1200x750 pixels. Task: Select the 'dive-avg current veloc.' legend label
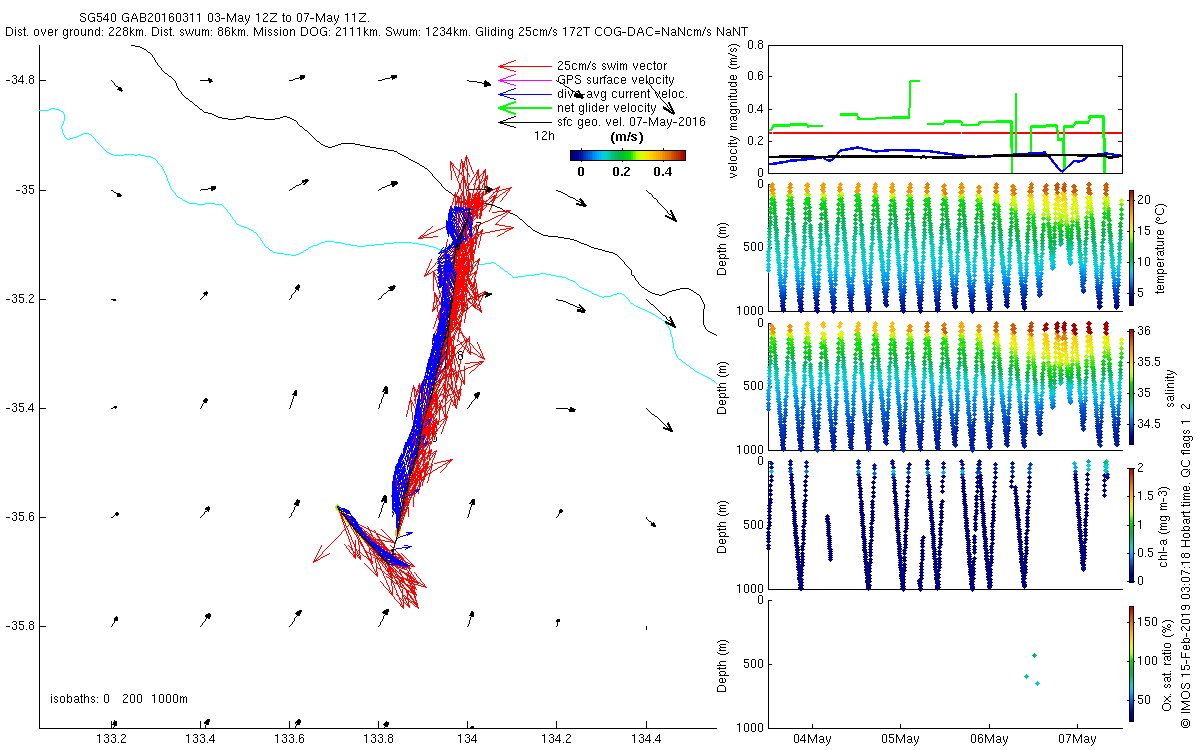pos(622,94)
